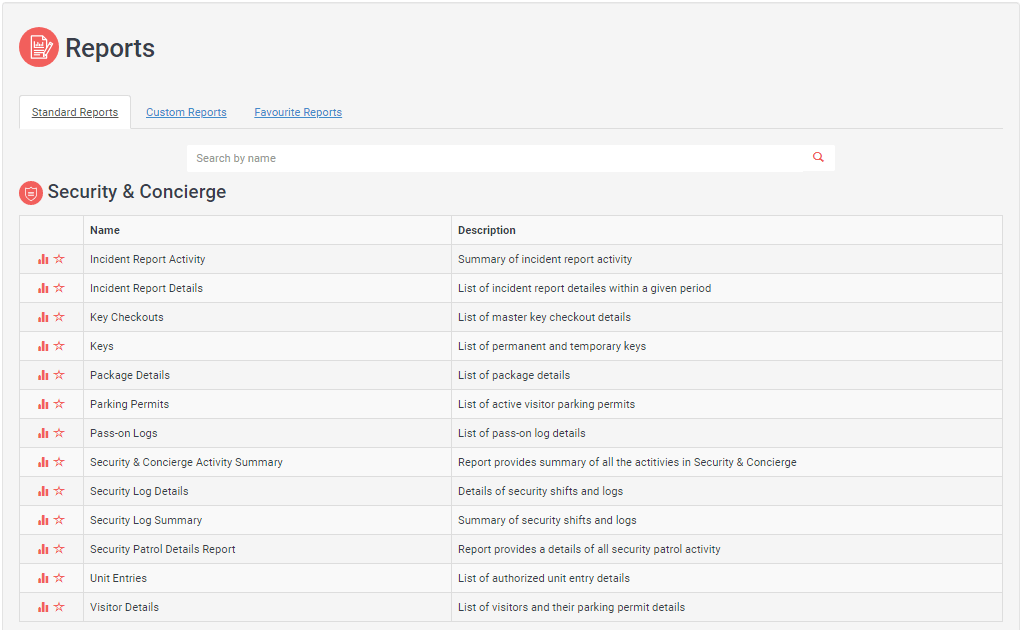Click the chart icon beside Key Checkouts
Image resolution: width=1024 pixels, height=630 pixels.
[43, 317]
